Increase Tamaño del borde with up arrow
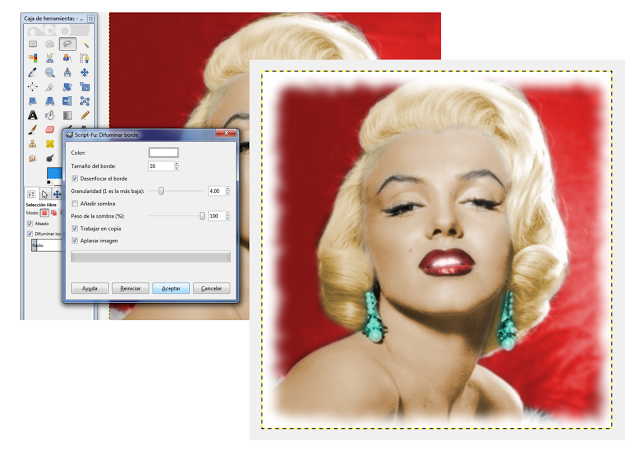 click(x=176, y=164)
